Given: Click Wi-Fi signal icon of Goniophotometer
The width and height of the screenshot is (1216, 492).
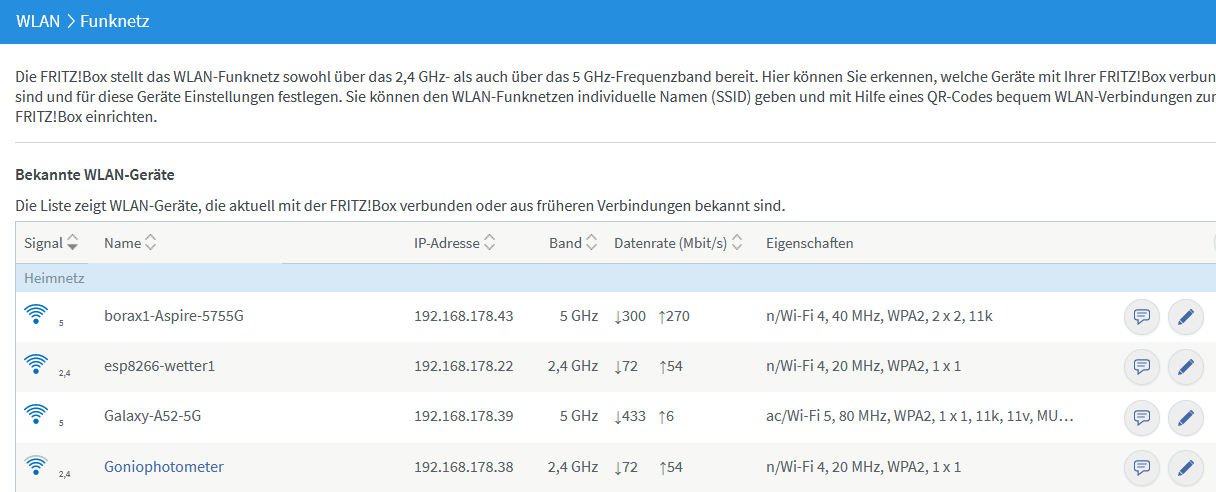Looking at the screenshot, I should (x=36, y=465).
